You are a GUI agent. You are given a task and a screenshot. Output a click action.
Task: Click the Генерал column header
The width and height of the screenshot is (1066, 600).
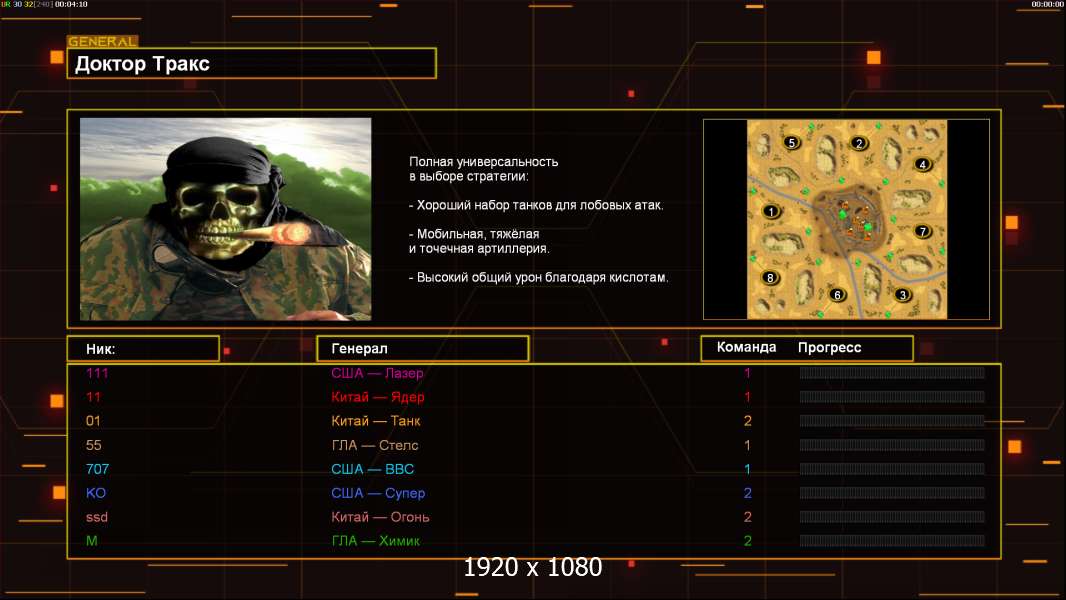pyautogui.click(x=423, y=349)
